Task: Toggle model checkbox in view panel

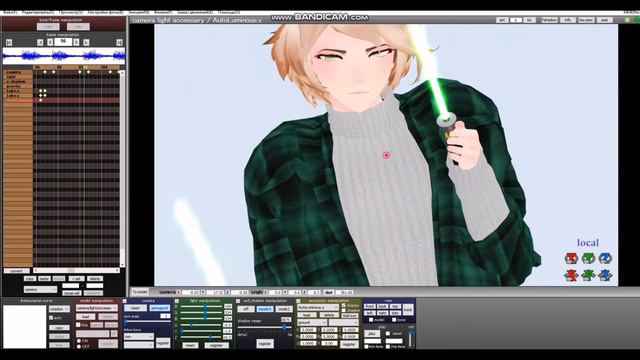Action: 371,320
